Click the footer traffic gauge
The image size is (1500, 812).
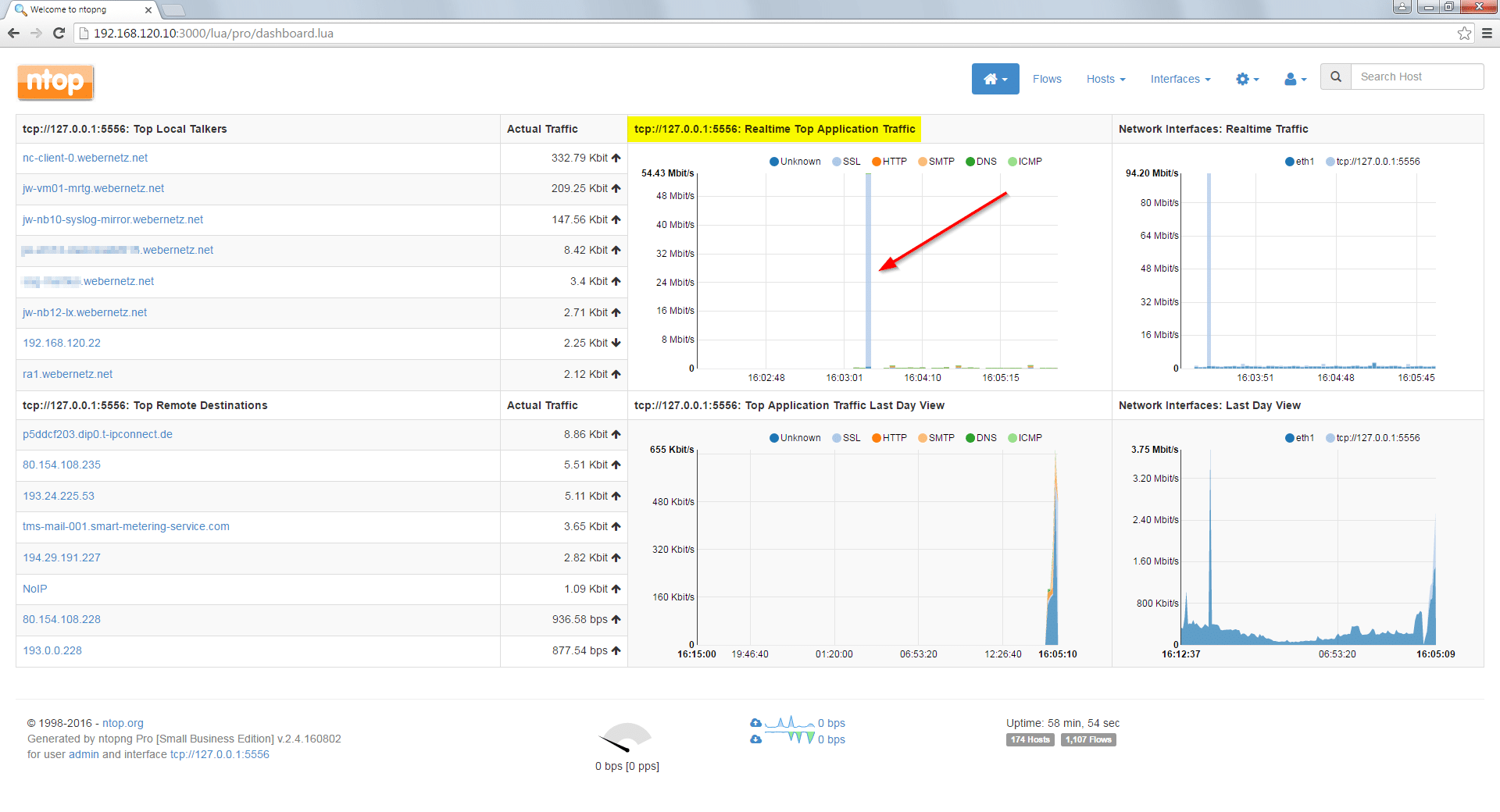coord(626,737)
